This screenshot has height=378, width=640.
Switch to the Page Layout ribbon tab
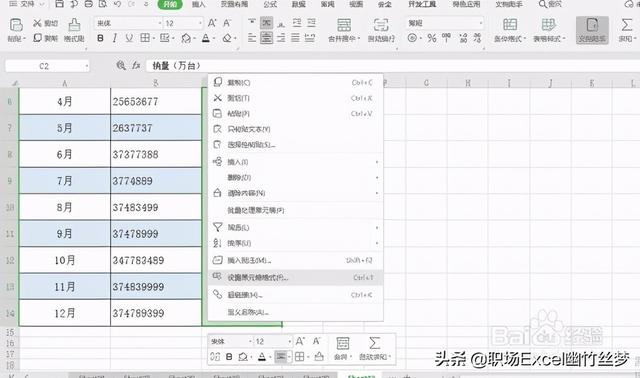point(235,4)
